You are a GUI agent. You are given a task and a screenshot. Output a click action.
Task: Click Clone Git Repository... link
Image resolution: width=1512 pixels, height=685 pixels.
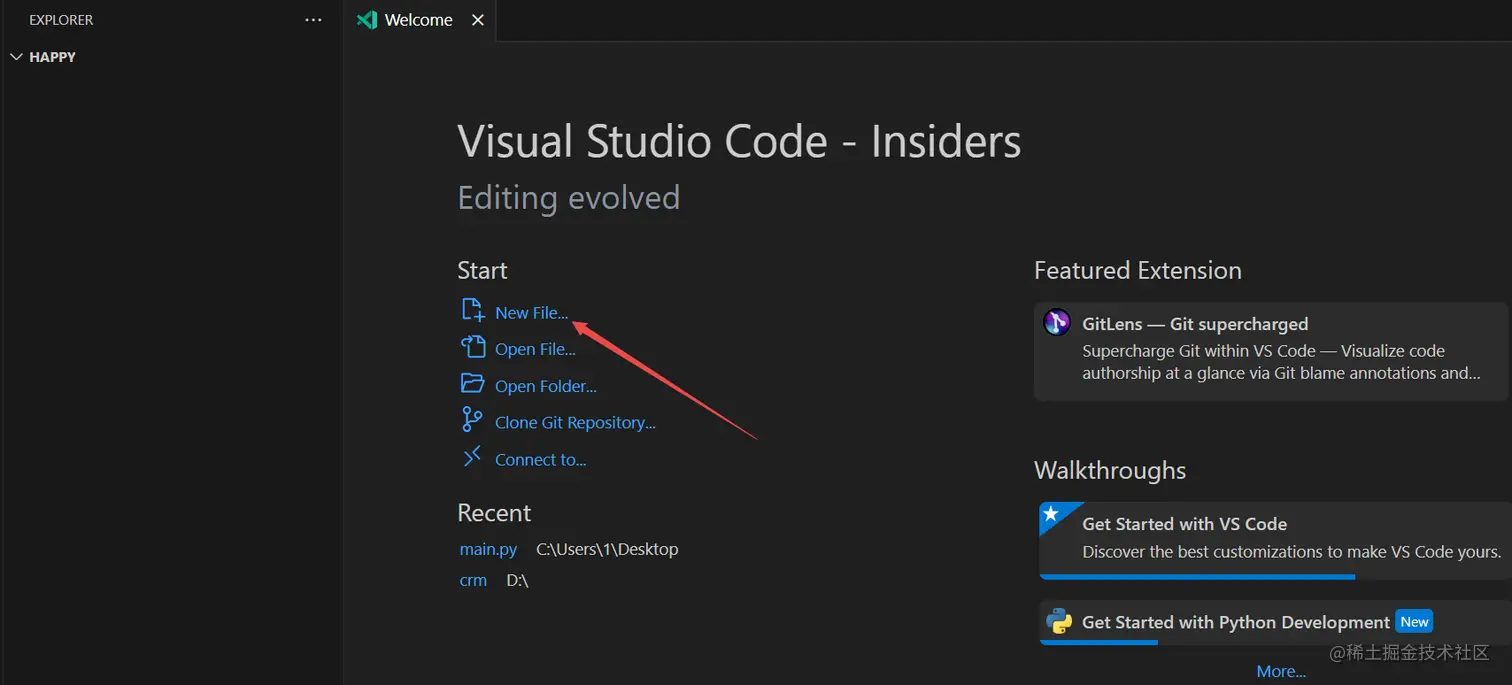point(575,423)
